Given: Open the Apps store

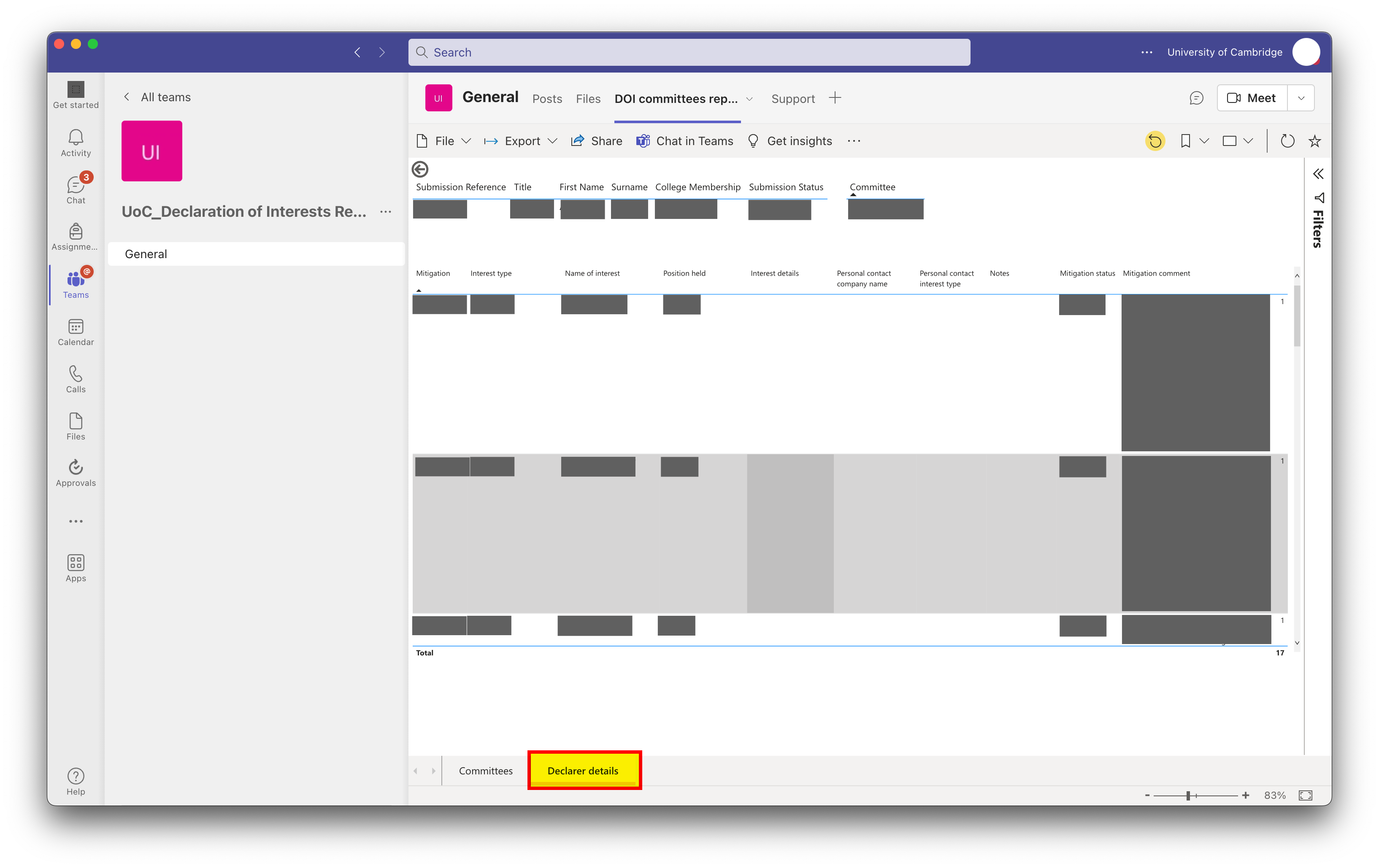Looking at the screenshot, I should pos(76,568).
